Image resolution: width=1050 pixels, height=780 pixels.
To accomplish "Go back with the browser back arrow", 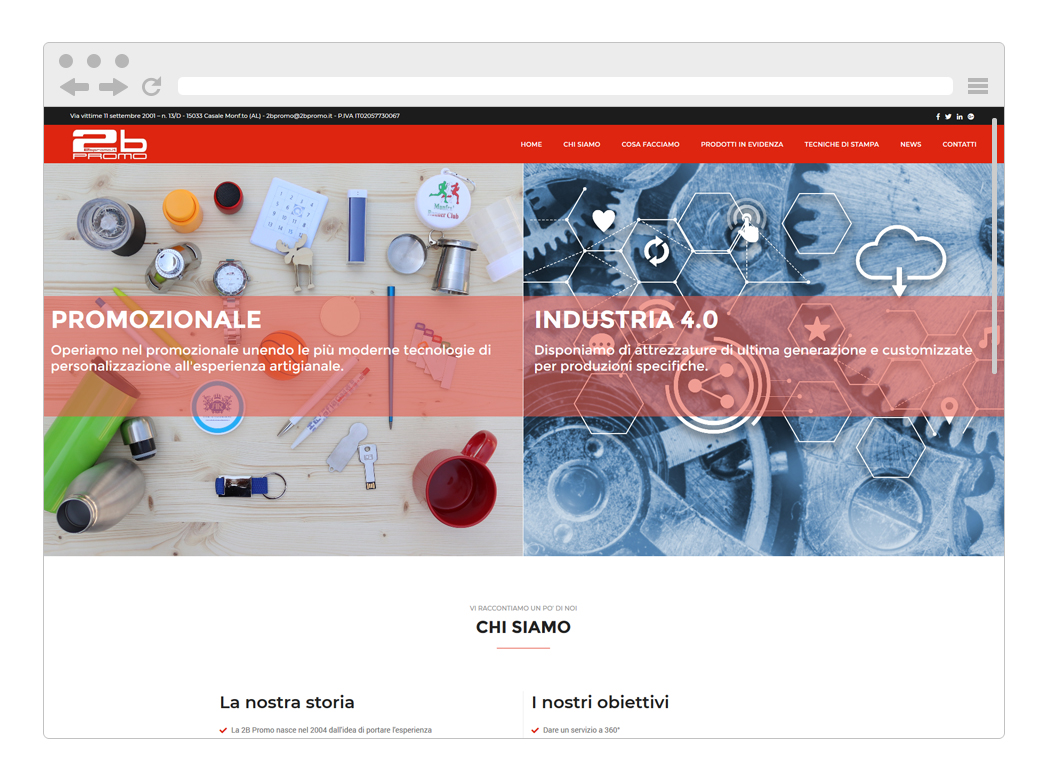I will click(74, 86).
